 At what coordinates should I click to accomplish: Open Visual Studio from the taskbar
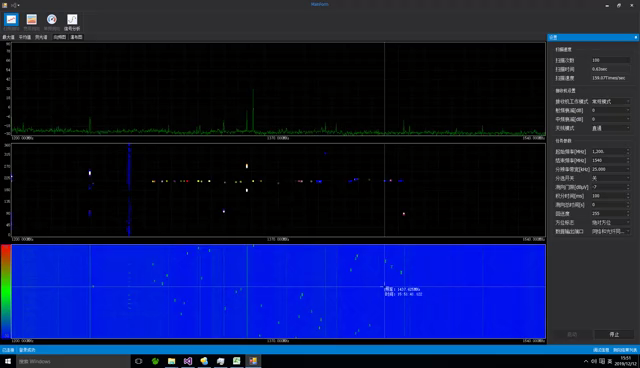tap(188, 361)
